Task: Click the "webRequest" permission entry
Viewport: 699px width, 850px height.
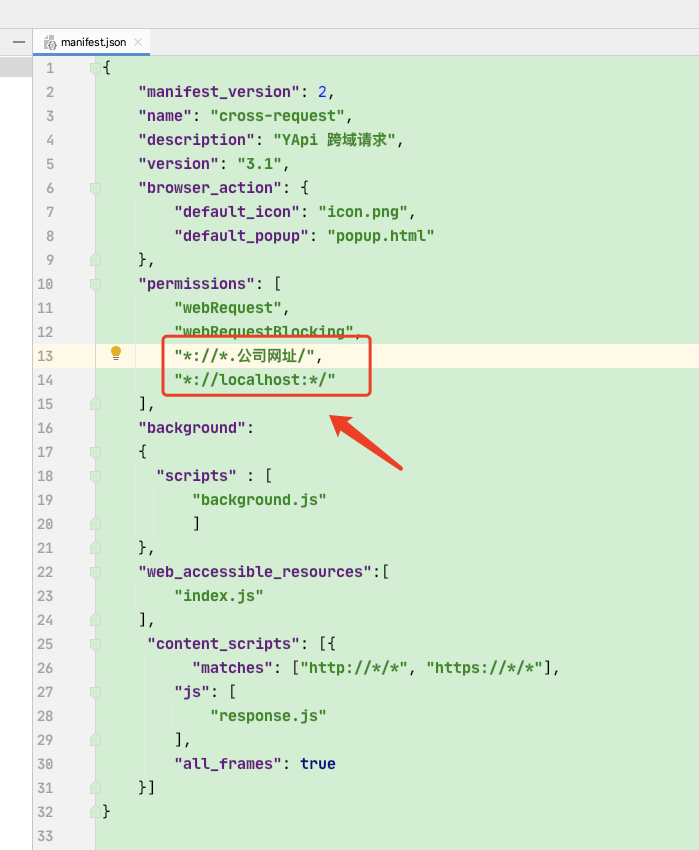Action: click(228, 308)
